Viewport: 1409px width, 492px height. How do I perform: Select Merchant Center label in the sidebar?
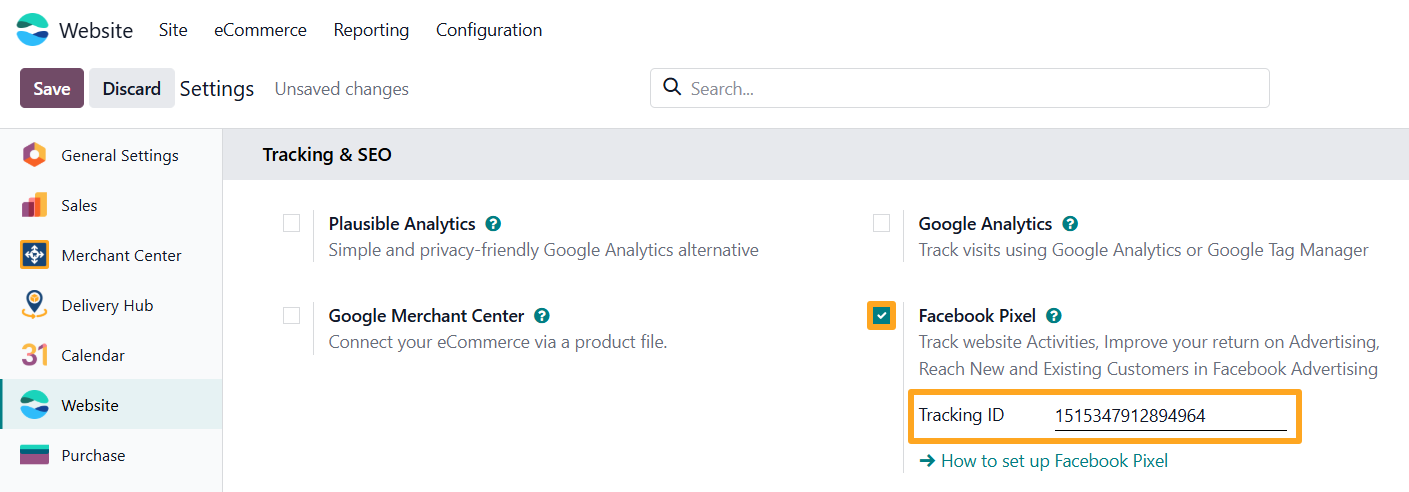(121, 255)
